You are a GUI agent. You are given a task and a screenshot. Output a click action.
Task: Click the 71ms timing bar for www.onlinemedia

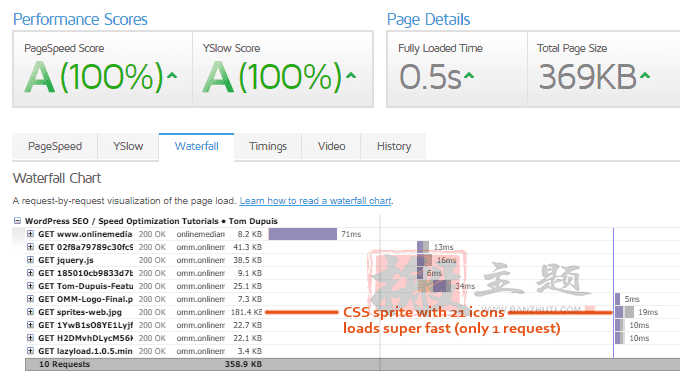coord(303,234)
